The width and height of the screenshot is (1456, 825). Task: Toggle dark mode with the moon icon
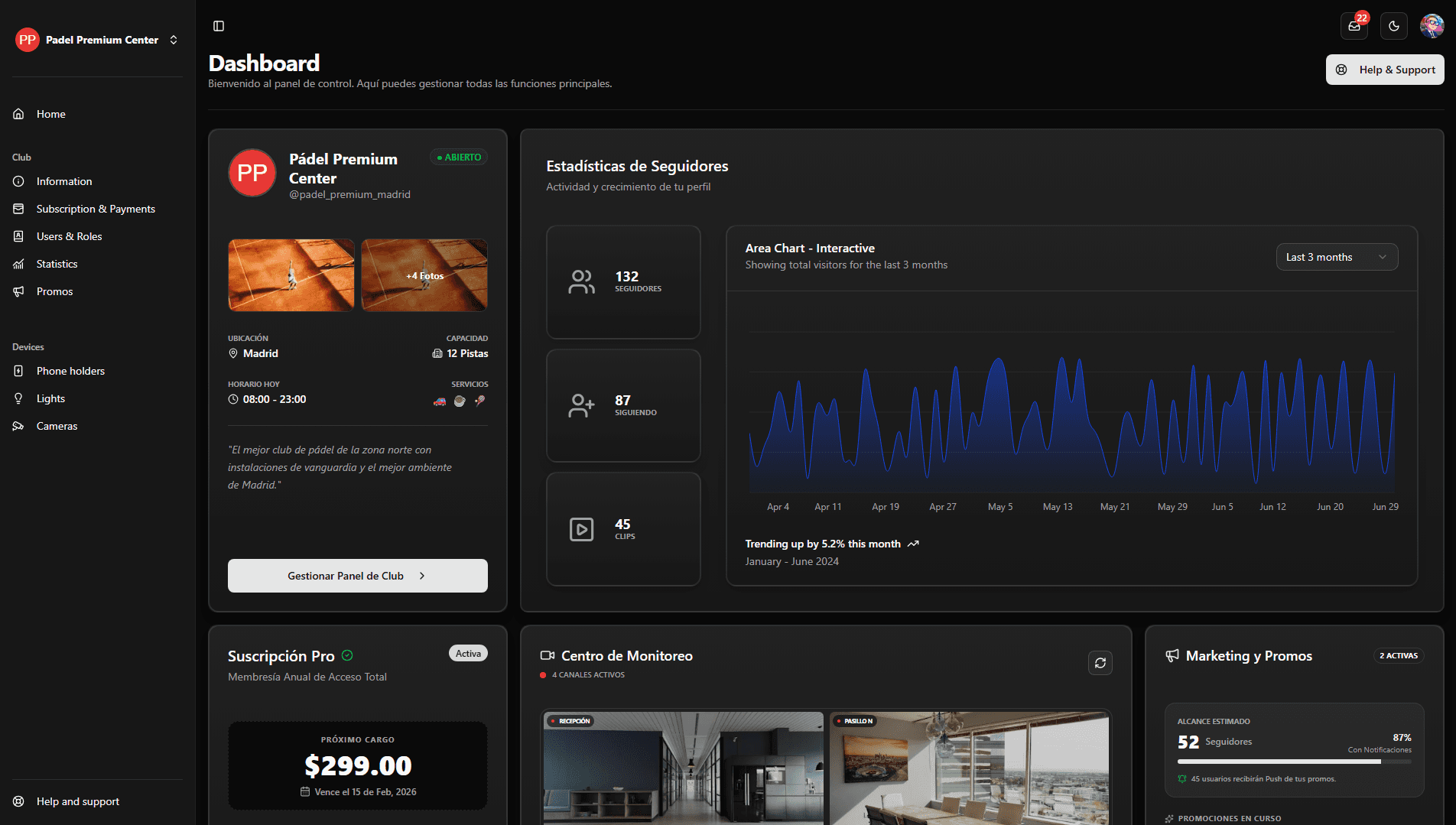pos(1393,25)
